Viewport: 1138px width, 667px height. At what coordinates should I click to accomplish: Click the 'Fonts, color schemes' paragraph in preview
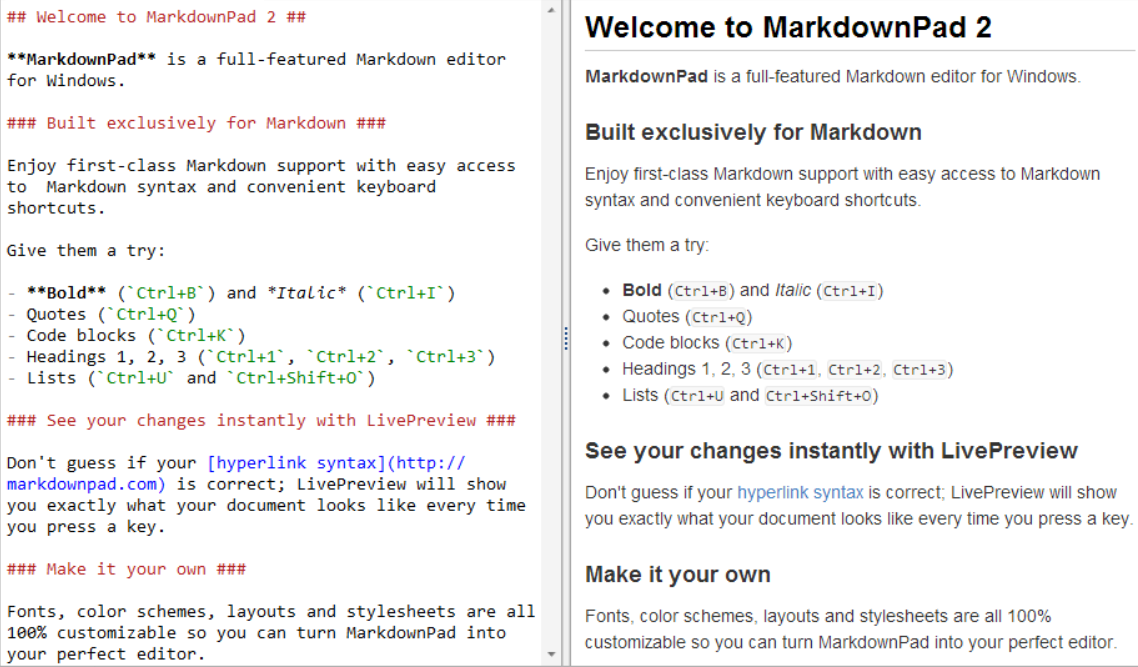(x=851, y=629)
